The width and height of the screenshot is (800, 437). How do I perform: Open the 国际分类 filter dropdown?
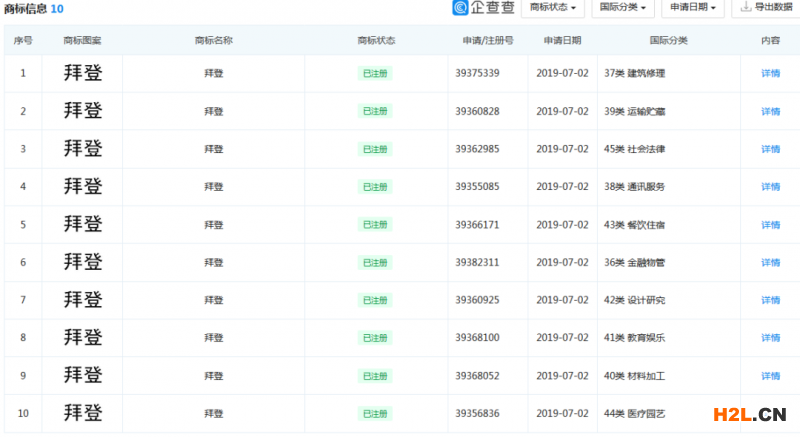pos(622,8)
